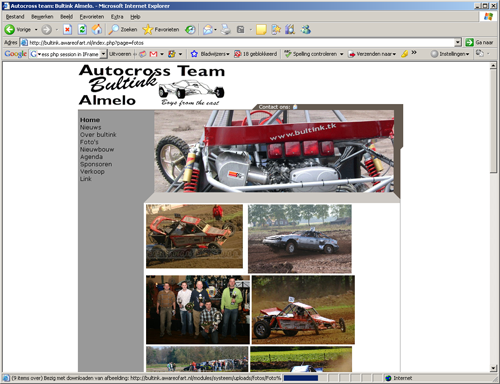The height and width of the screenshot is (384, 500).
Task: Open the group photo with trophies thumbnail
Action: pyautogui.click(x=198, y=310)
